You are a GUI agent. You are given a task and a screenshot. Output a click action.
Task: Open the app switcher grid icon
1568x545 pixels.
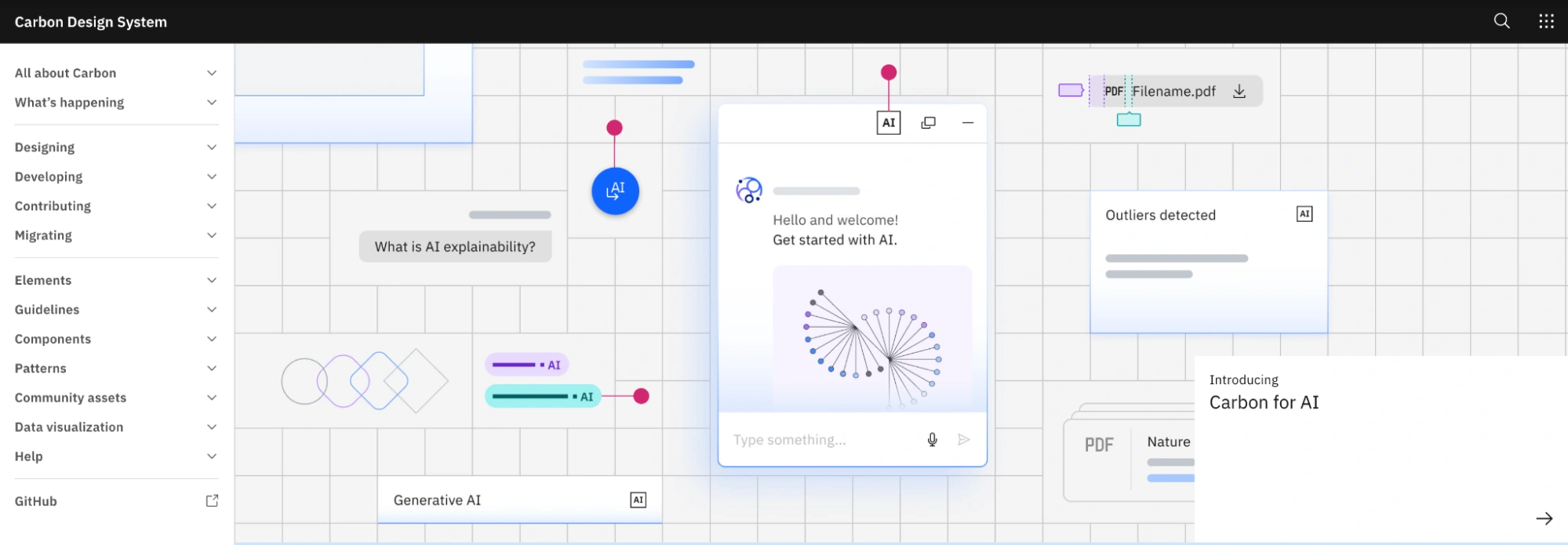pos(1546,21)
